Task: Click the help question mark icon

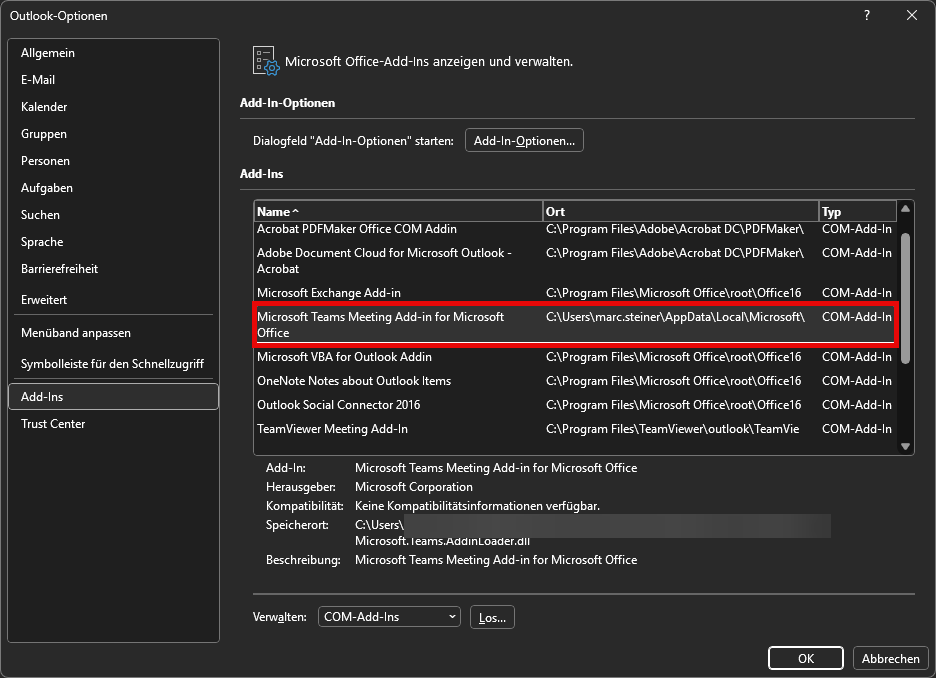Action: coord(866,15)
